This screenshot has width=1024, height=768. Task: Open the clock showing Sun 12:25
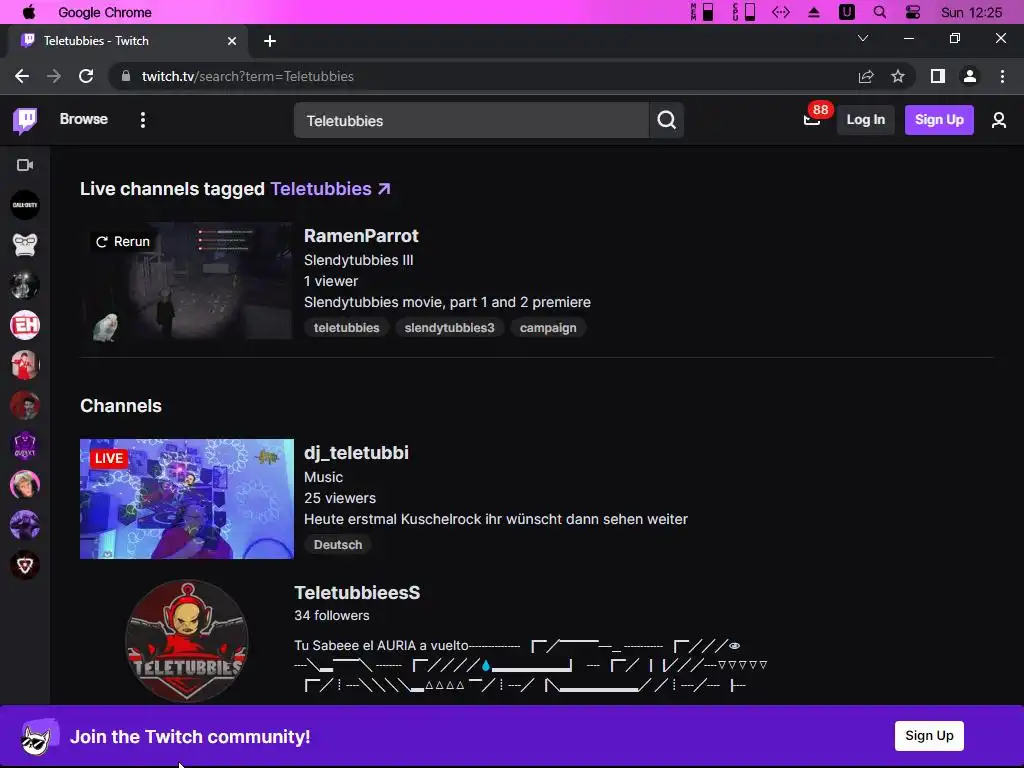tap(971, 12)
